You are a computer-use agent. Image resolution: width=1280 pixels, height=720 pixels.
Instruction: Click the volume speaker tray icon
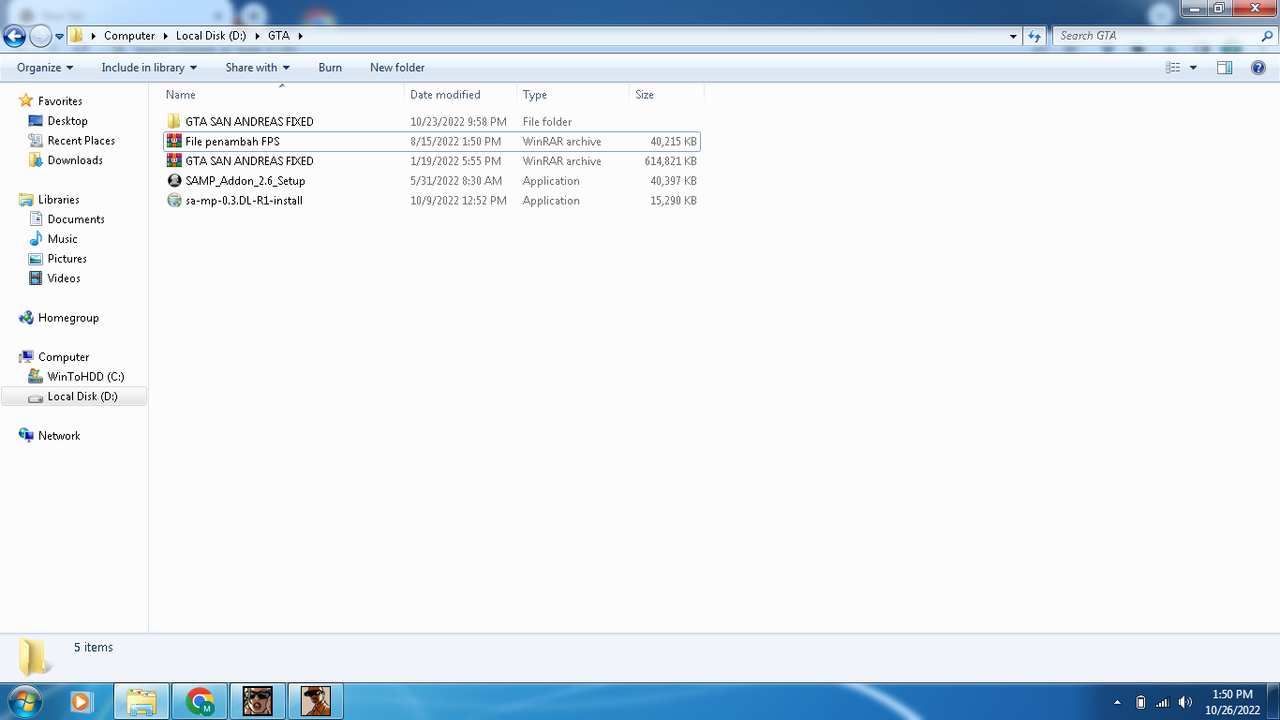[1185, 702]
